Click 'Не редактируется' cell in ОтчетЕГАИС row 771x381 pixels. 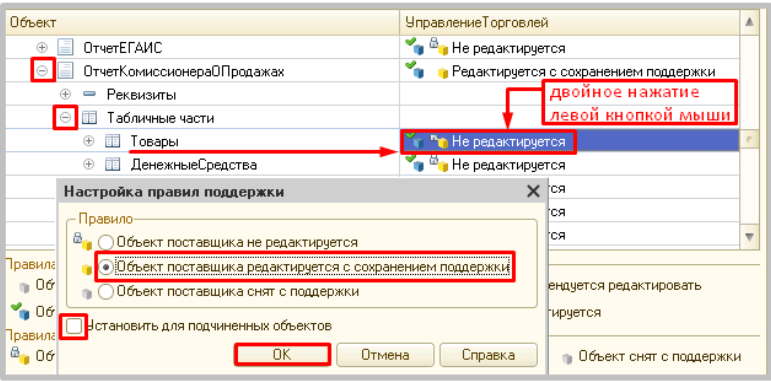coord(508,48)
